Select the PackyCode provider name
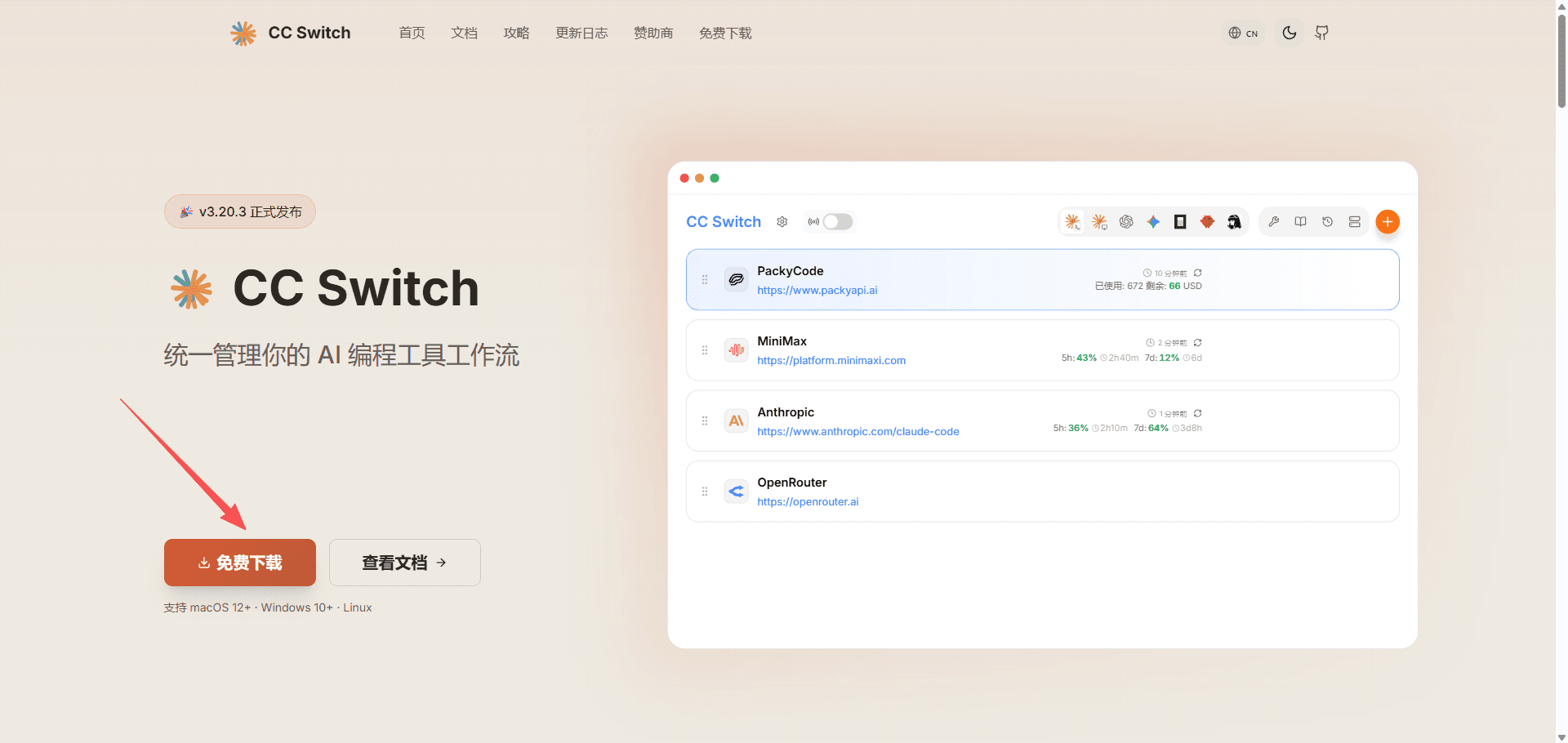The height and width of the screenshot is (743, 1568). 790,271
